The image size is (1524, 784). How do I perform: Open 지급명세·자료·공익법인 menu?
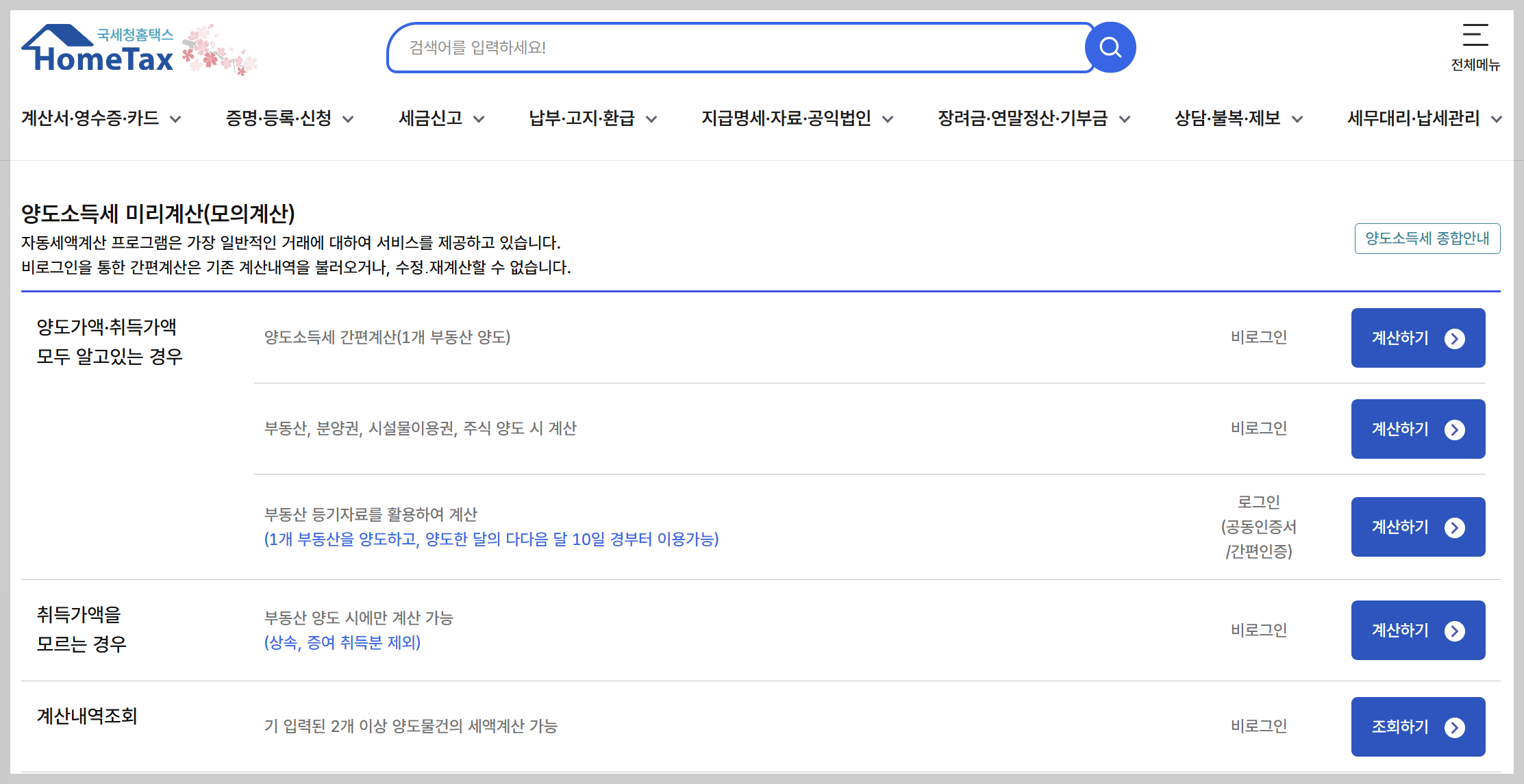tap(786, 118)
